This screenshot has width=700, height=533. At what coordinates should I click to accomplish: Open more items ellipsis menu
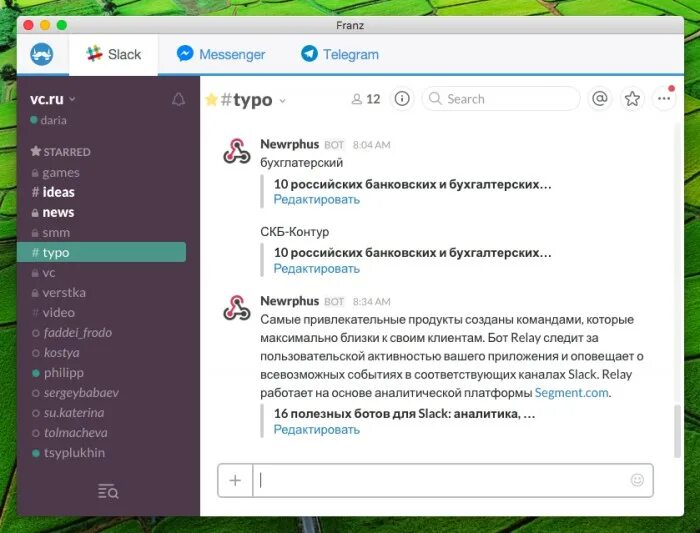(664, 98)
